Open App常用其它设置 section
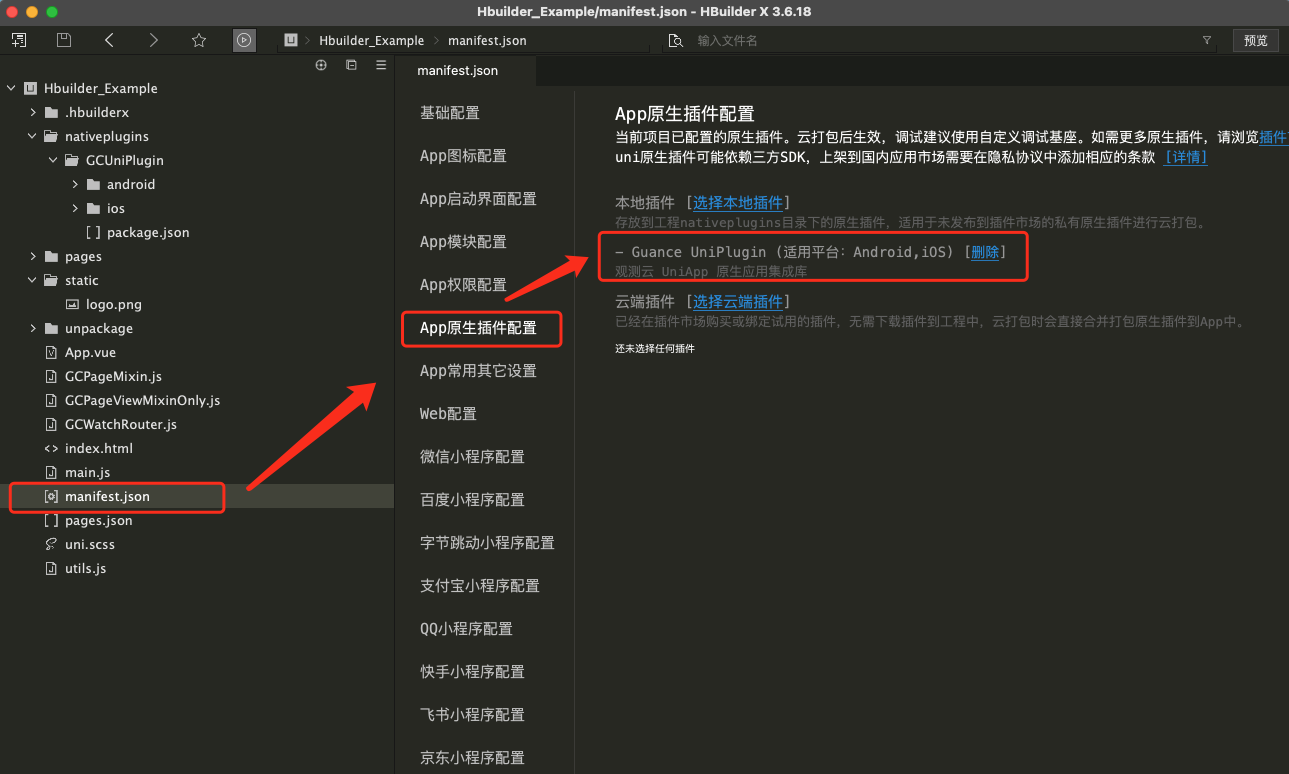1289x774 pixels. 478,371
